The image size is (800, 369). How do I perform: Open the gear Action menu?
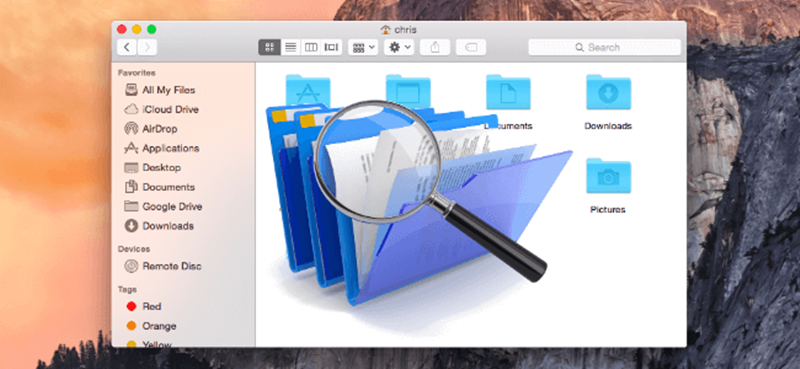399,47
